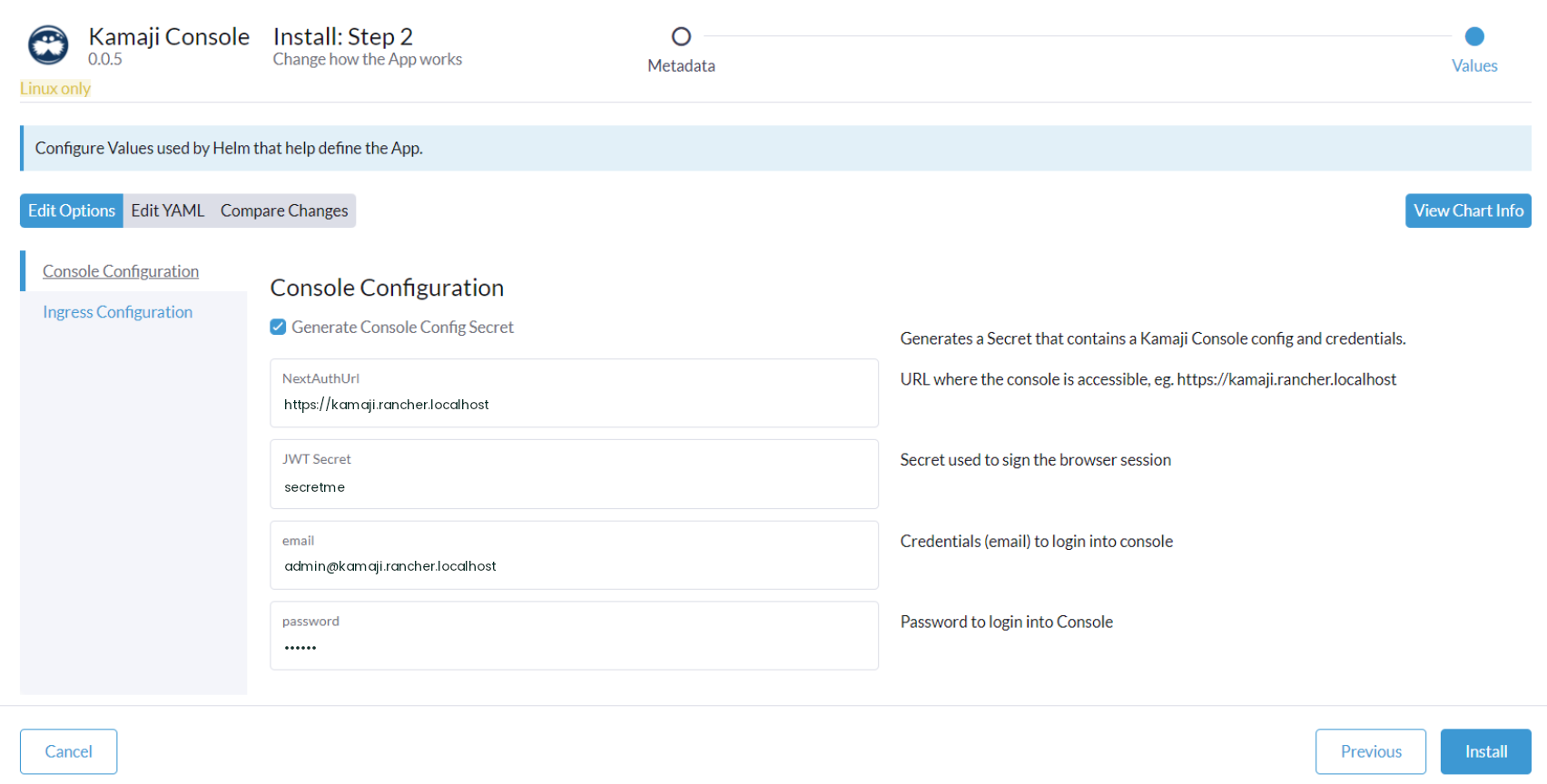Select the Edit Options tab
The height and width of the screenshot is (784, 1547).
(72, 211)
